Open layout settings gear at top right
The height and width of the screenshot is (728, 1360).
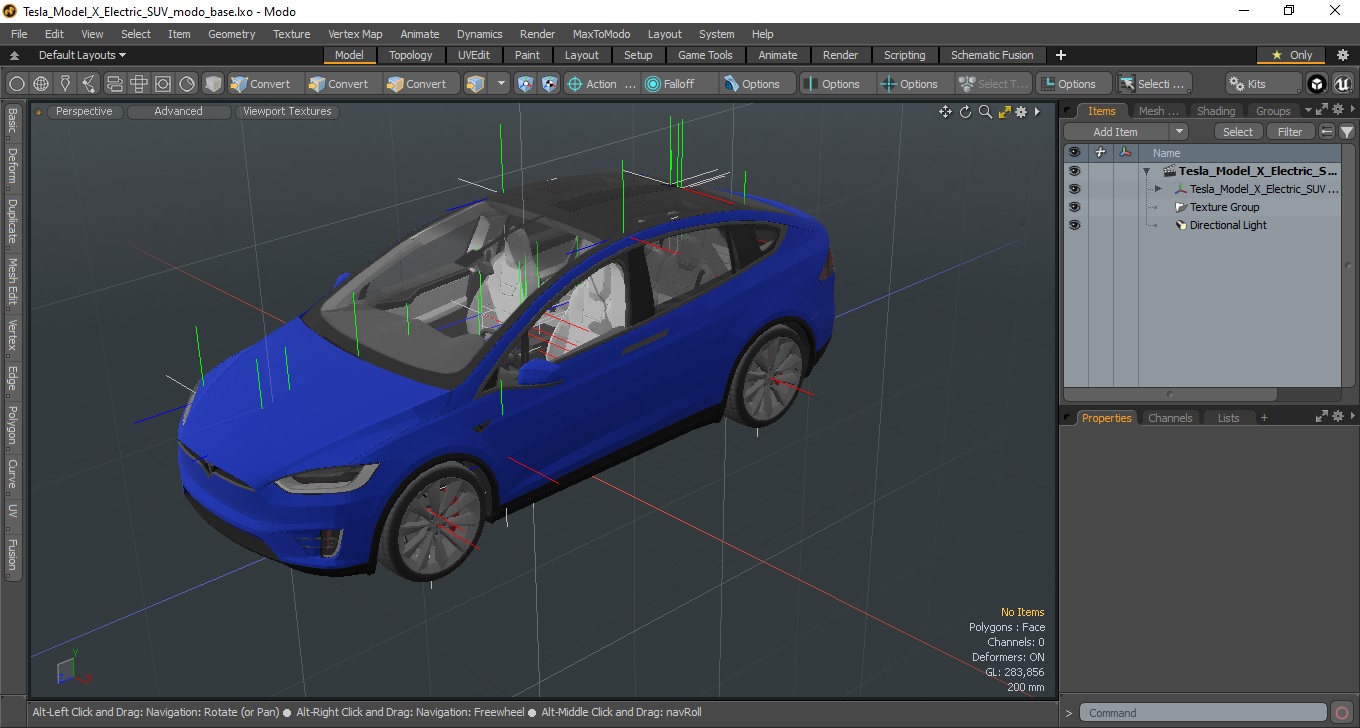click(1343, 55)
